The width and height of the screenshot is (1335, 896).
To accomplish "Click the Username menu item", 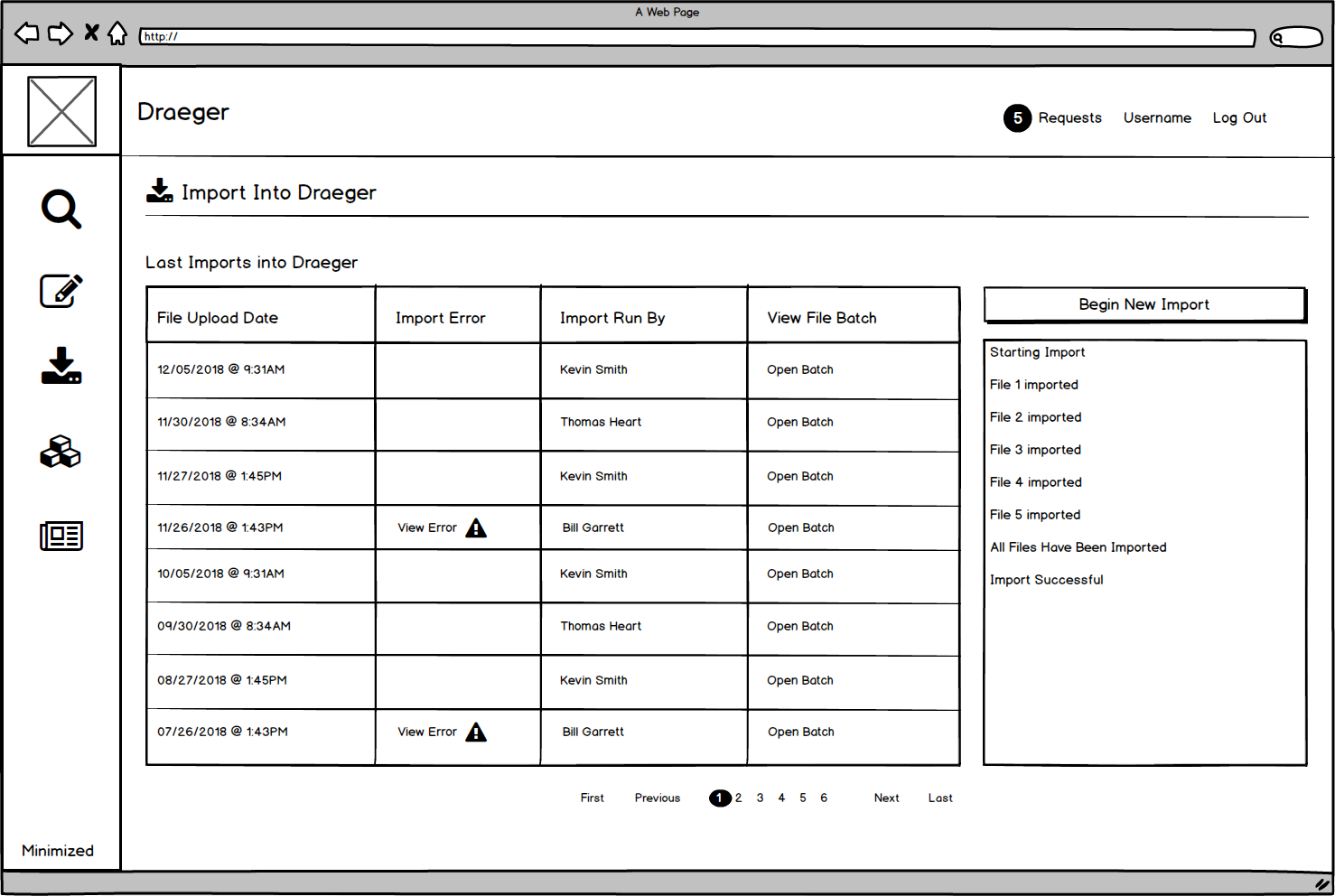I will (1157, 118).
